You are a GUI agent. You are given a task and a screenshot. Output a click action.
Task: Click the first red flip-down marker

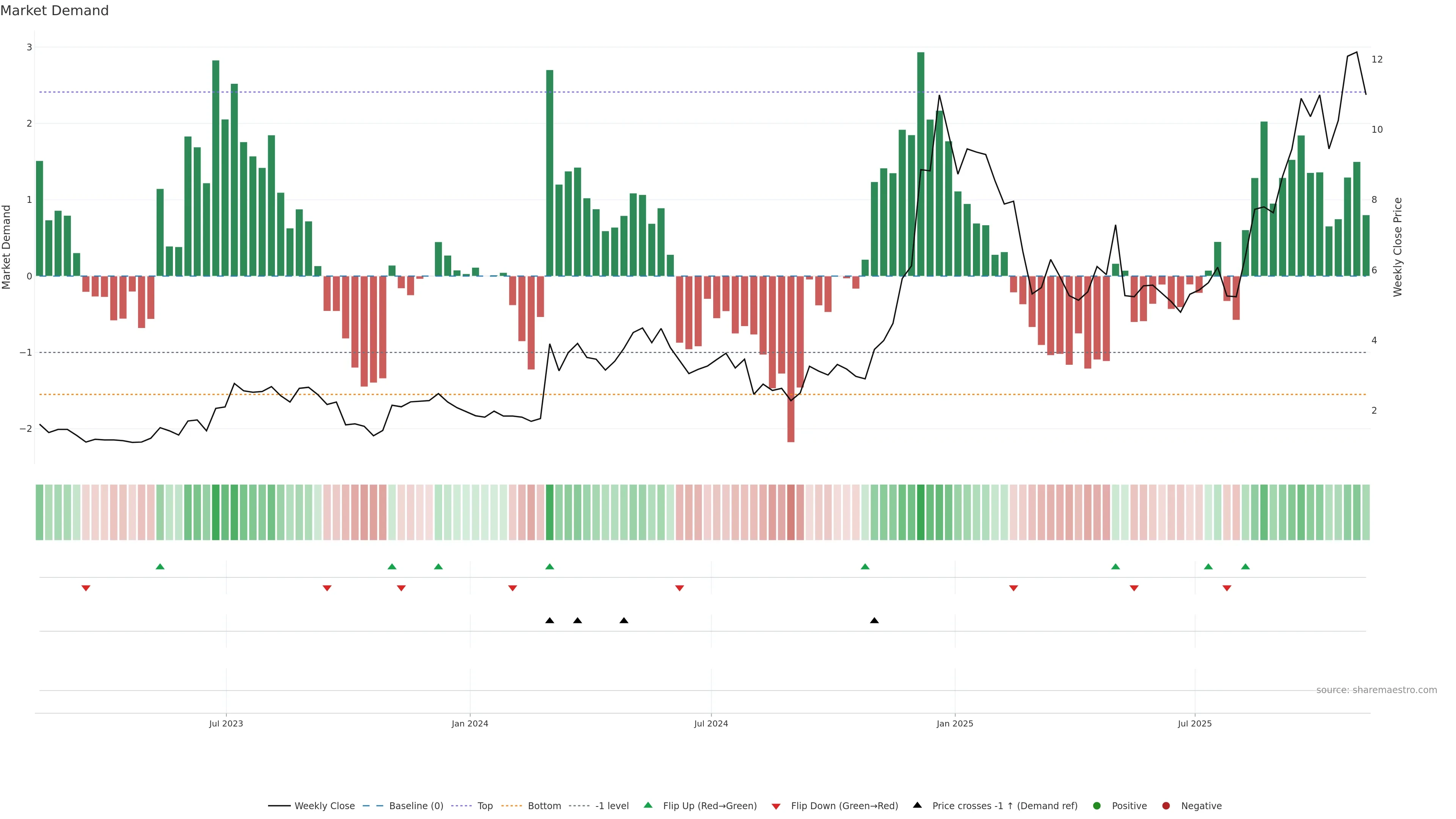(x=86, y=588)
